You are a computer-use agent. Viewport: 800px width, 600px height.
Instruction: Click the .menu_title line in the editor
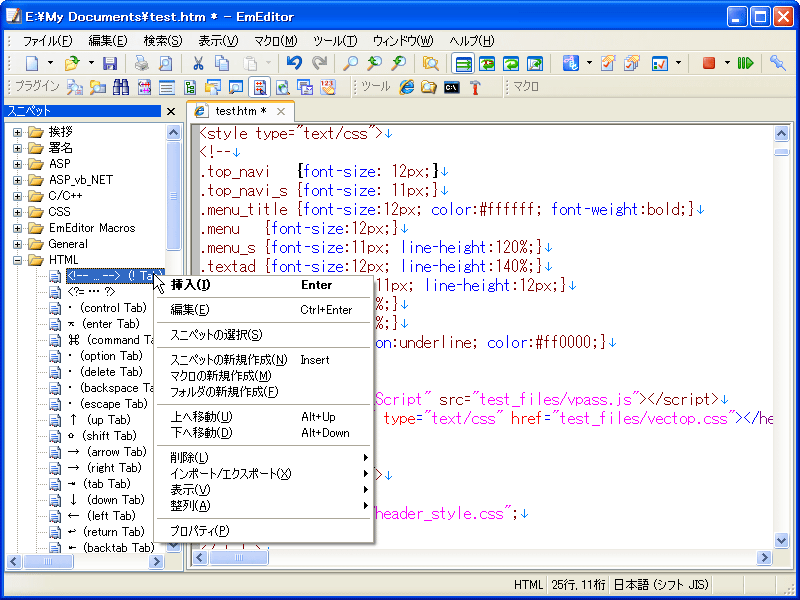[x=452, y=209]
